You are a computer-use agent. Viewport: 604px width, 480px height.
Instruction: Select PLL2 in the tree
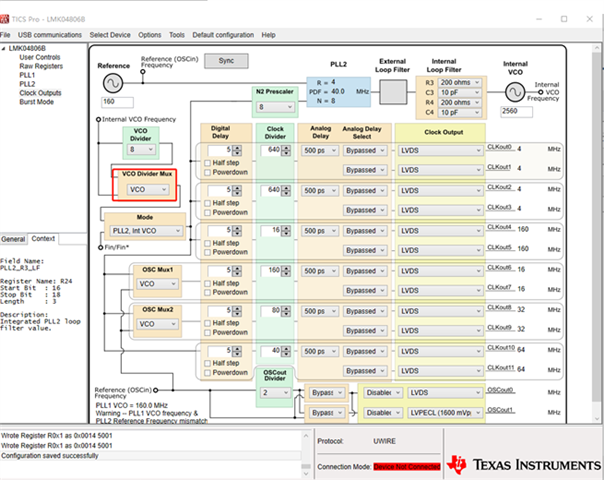pos(27,84)
